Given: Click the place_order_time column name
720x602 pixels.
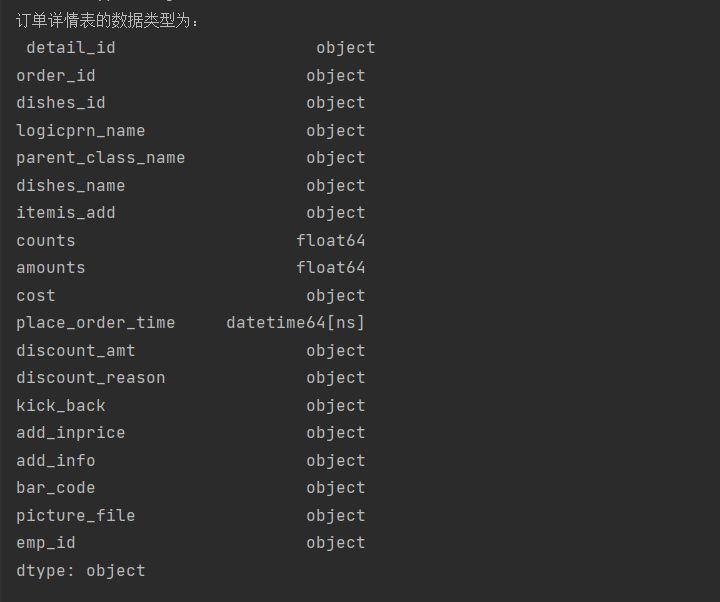Looking at the screenshot, I should pos(96,323).
